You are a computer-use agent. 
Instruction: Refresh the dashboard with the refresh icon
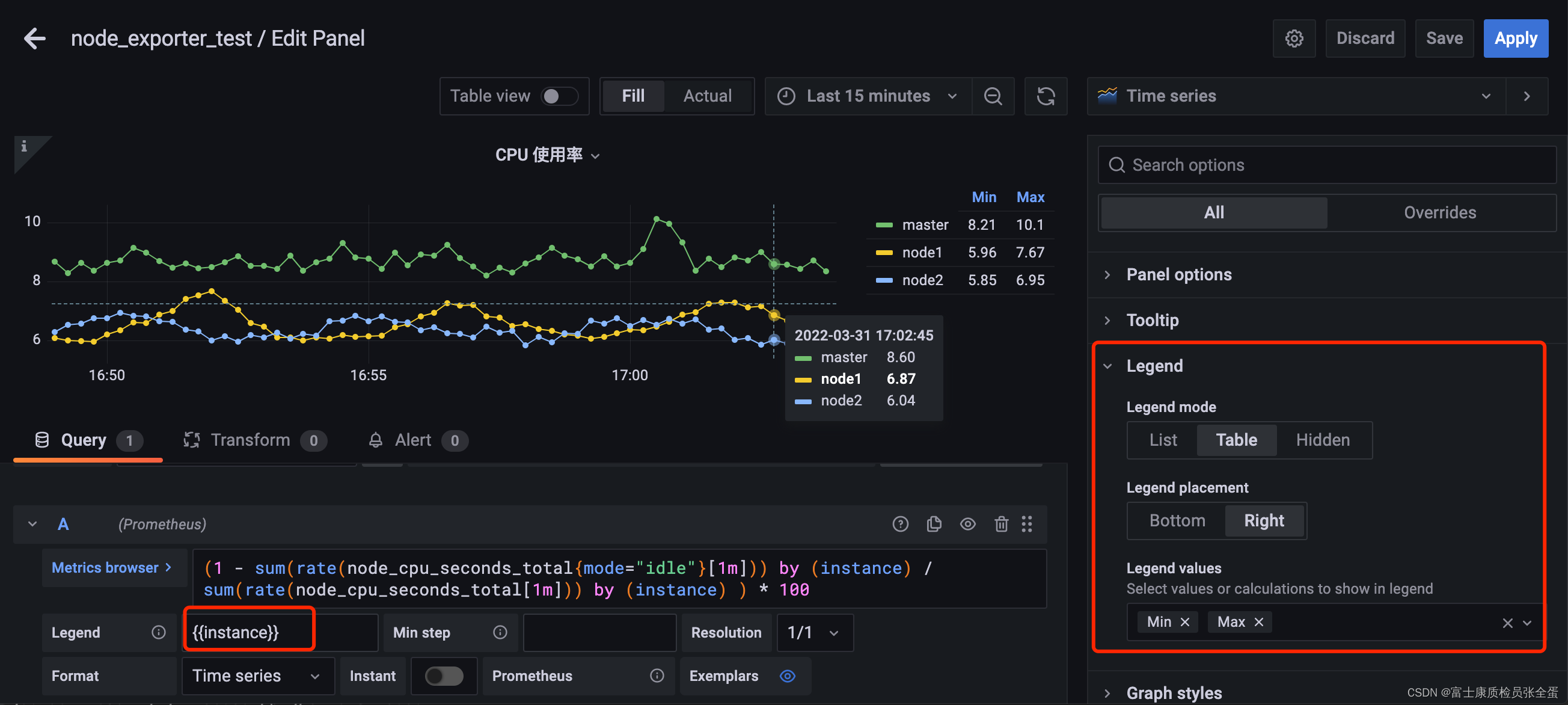pos(1045,96)
